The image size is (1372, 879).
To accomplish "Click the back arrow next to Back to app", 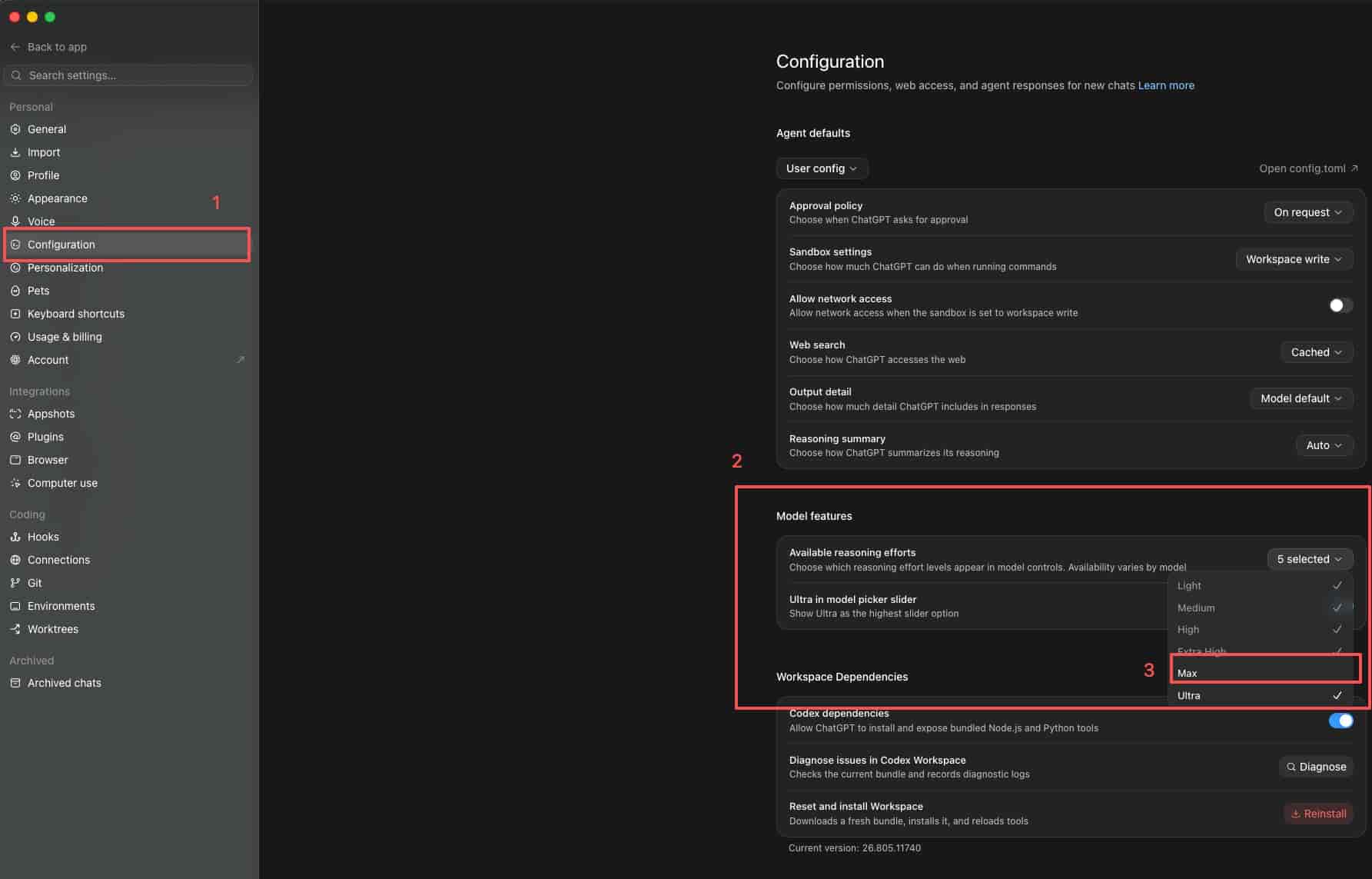I will tap(15, 47).
